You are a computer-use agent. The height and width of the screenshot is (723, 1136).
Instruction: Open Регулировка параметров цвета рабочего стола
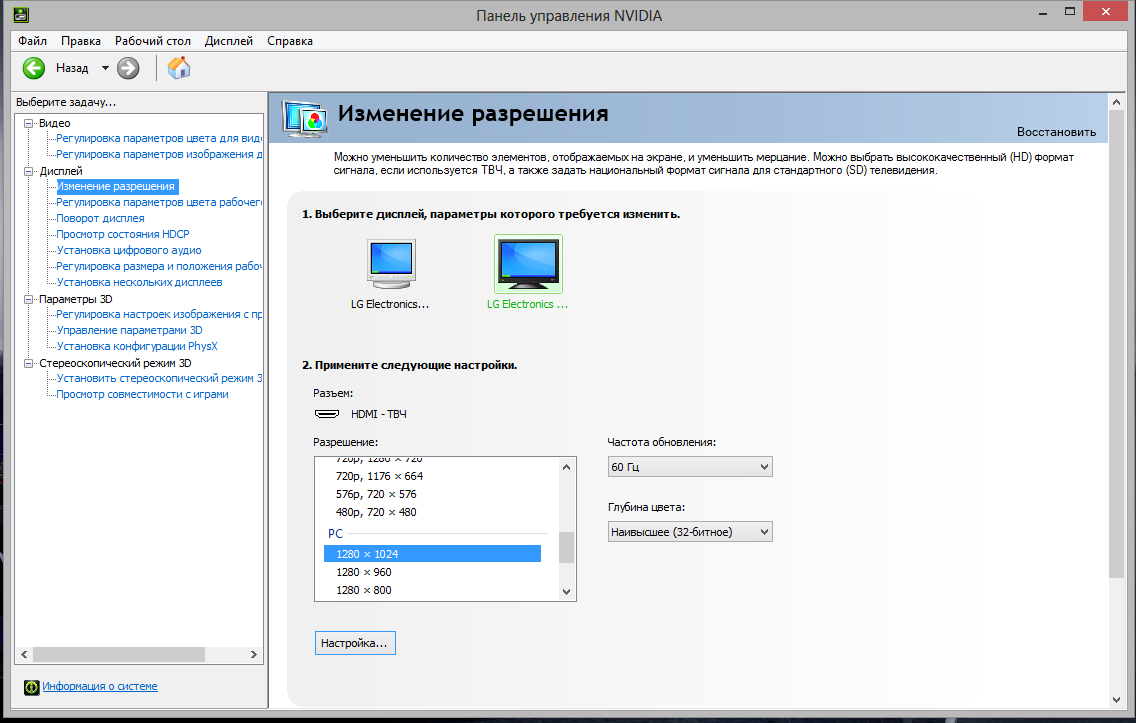coord(159,202)
